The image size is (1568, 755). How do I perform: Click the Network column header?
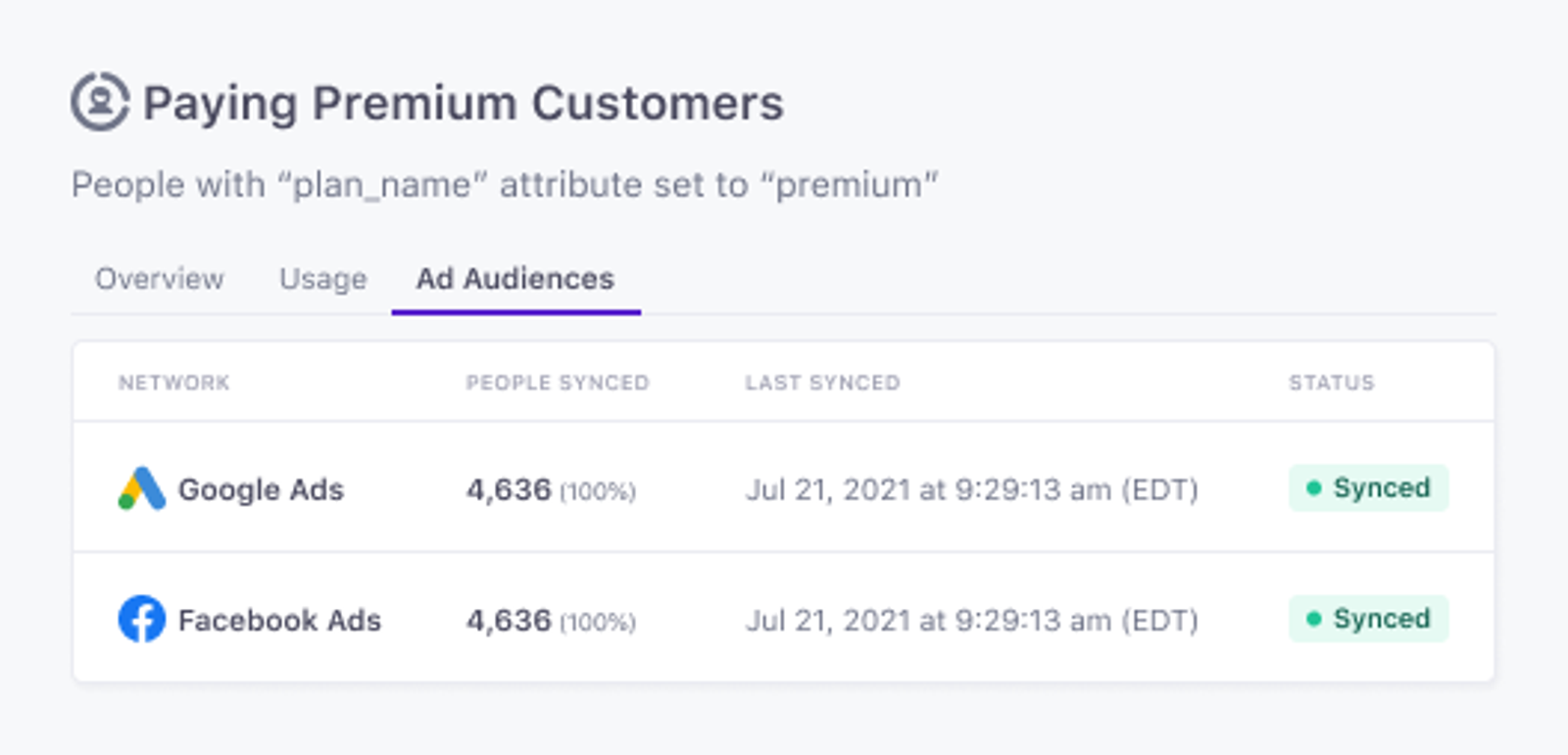click(x=173, y=382)
